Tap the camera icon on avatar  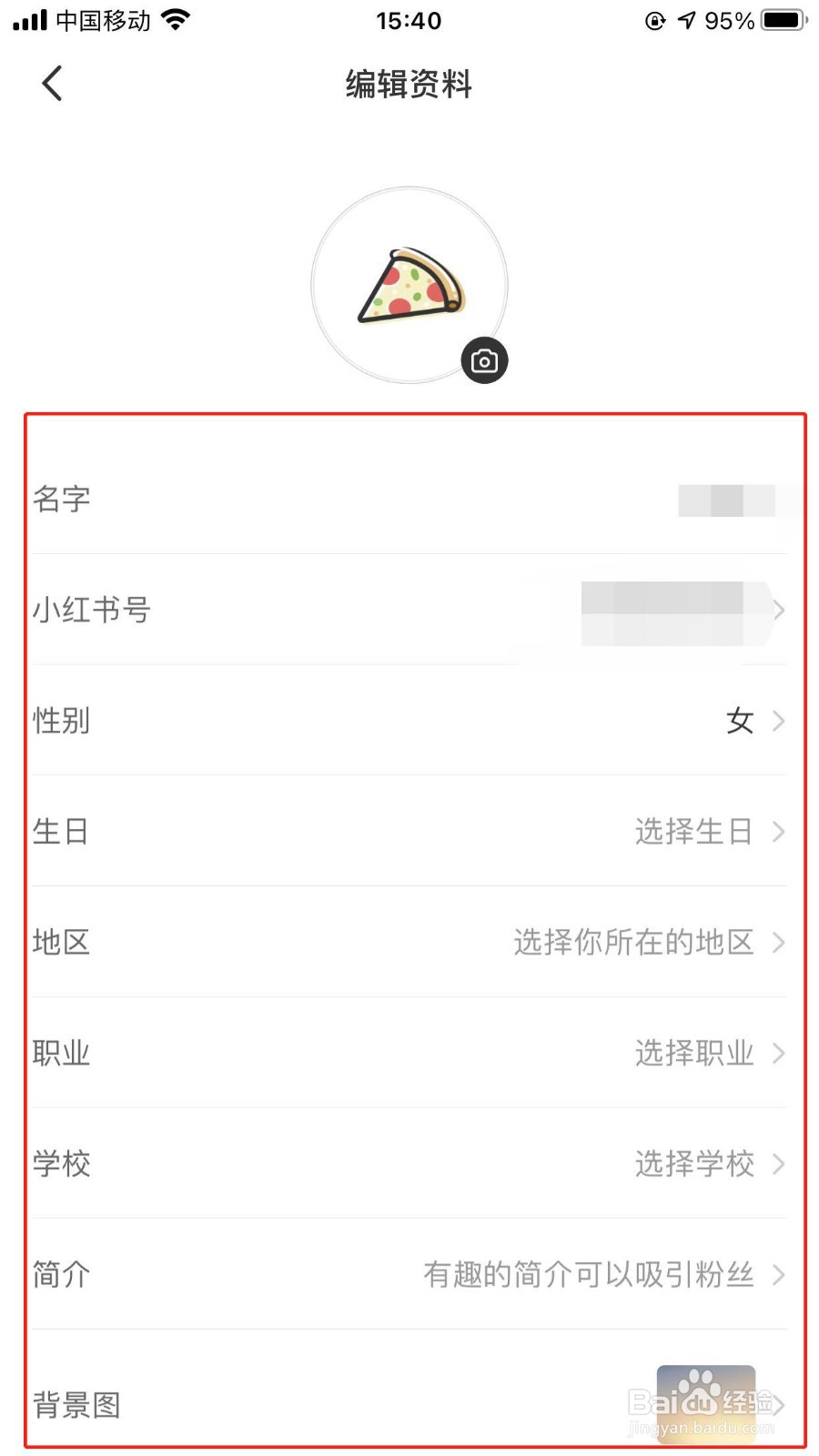pos(484,361)
